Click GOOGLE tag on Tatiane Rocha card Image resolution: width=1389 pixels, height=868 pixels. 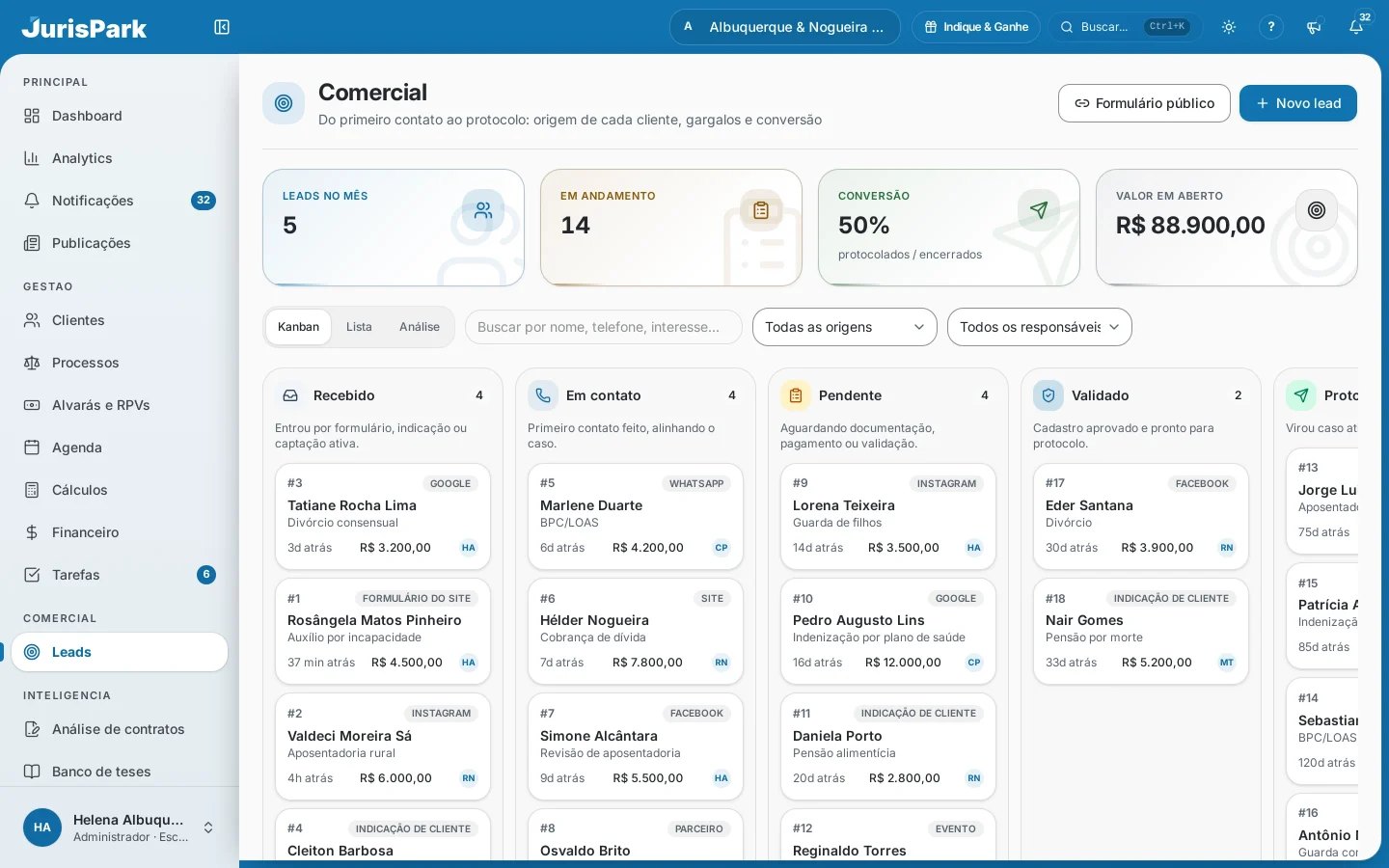[450, 483]
